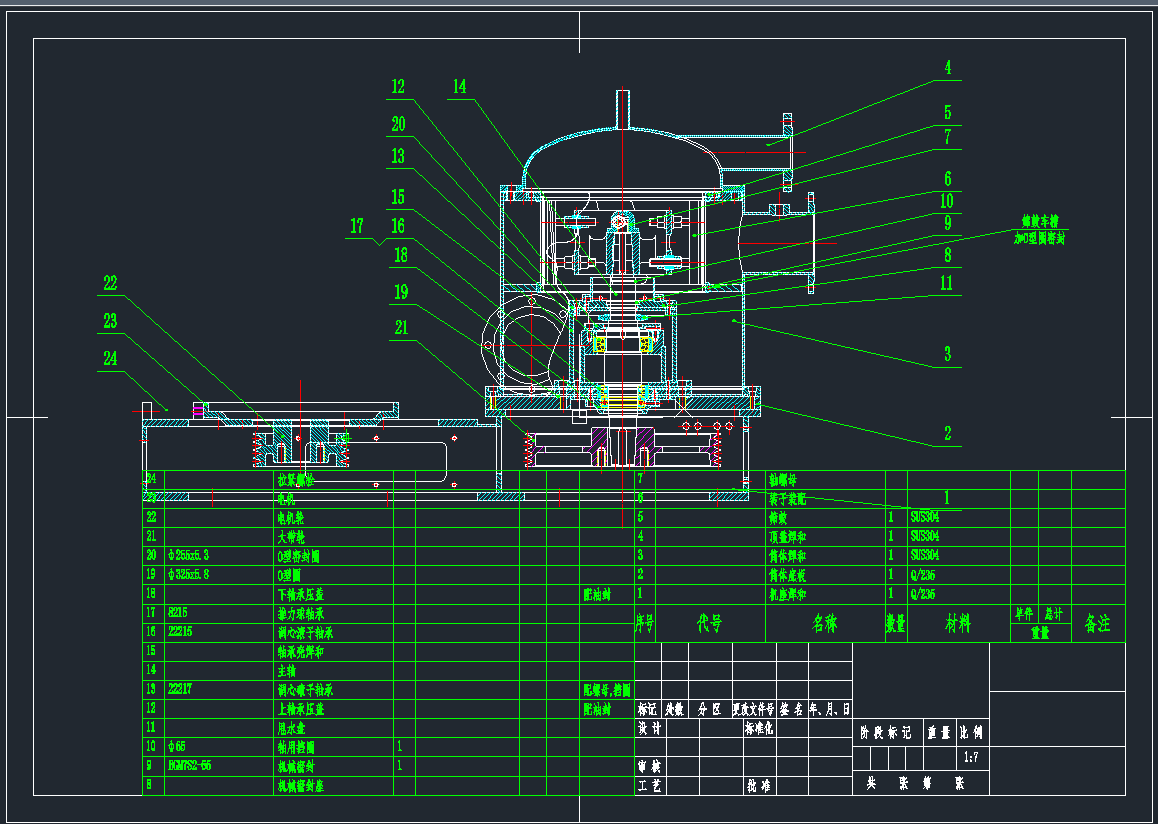
Task: Select the callout number 21 label
Action: click(401, 327)
